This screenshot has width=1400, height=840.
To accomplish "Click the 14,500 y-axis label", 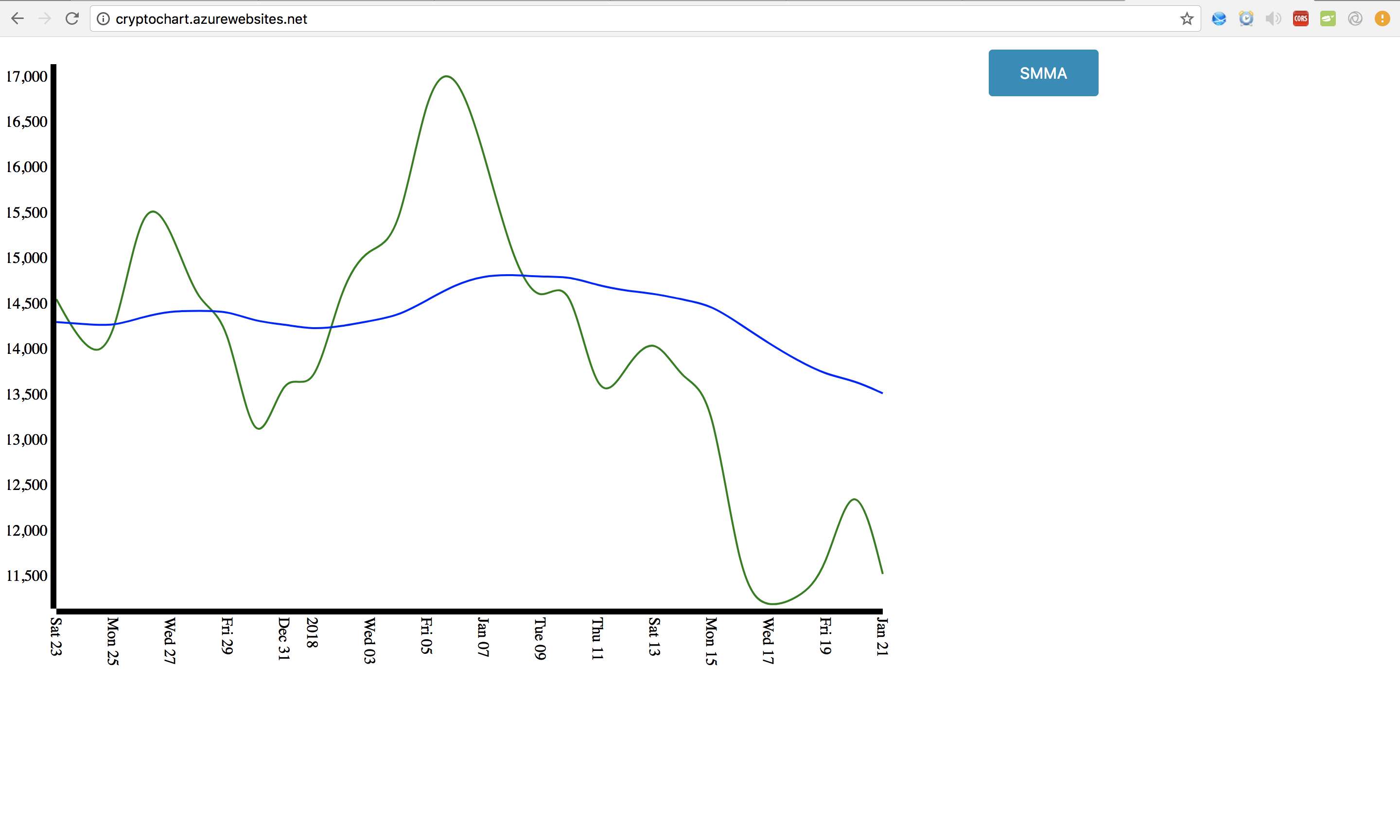I will (x=27, y=303).
